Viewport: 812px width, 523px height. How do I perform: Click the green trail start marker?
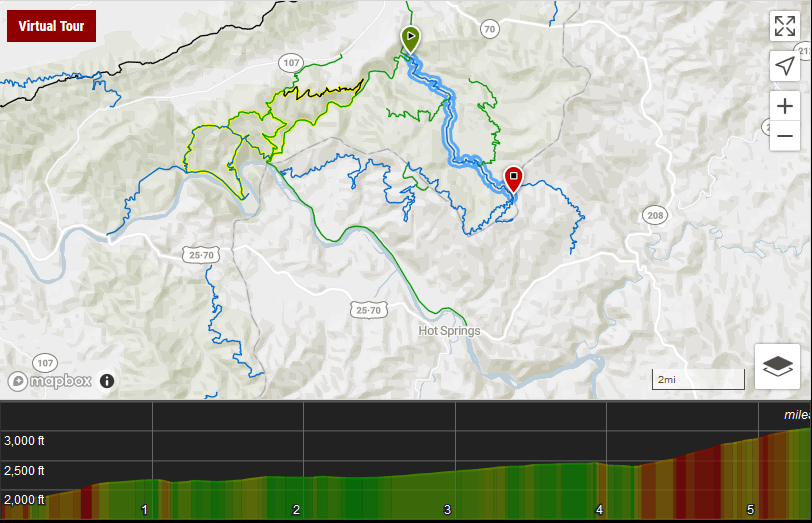[410, 39]
